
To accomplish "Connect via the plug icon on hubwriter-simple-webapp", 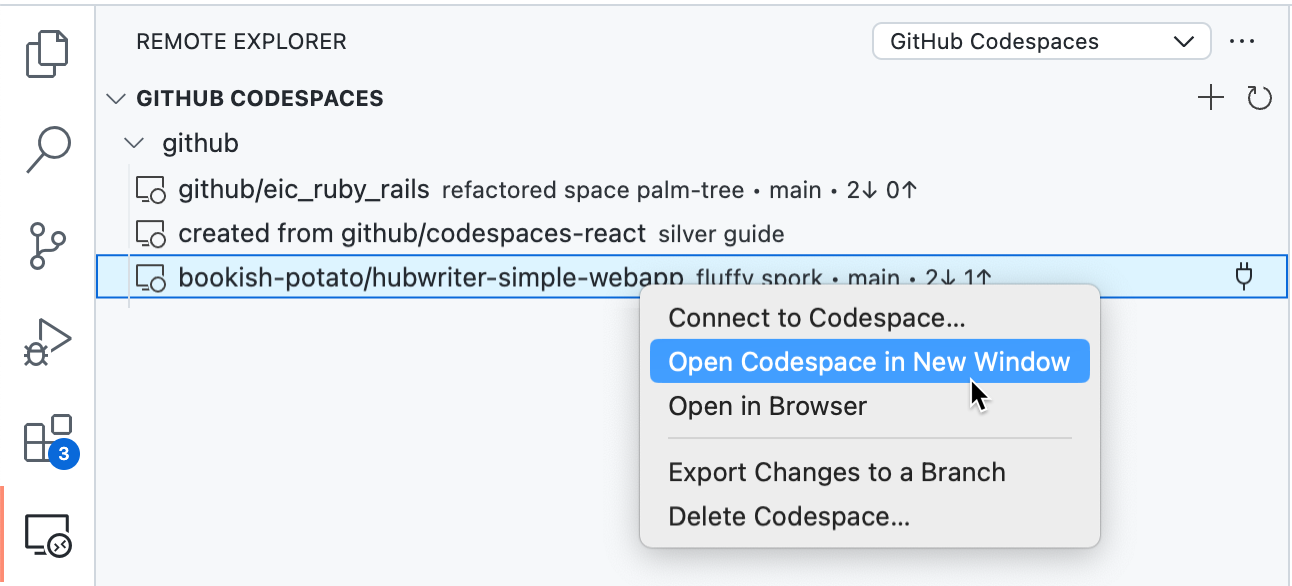I will pos(1243,276).
